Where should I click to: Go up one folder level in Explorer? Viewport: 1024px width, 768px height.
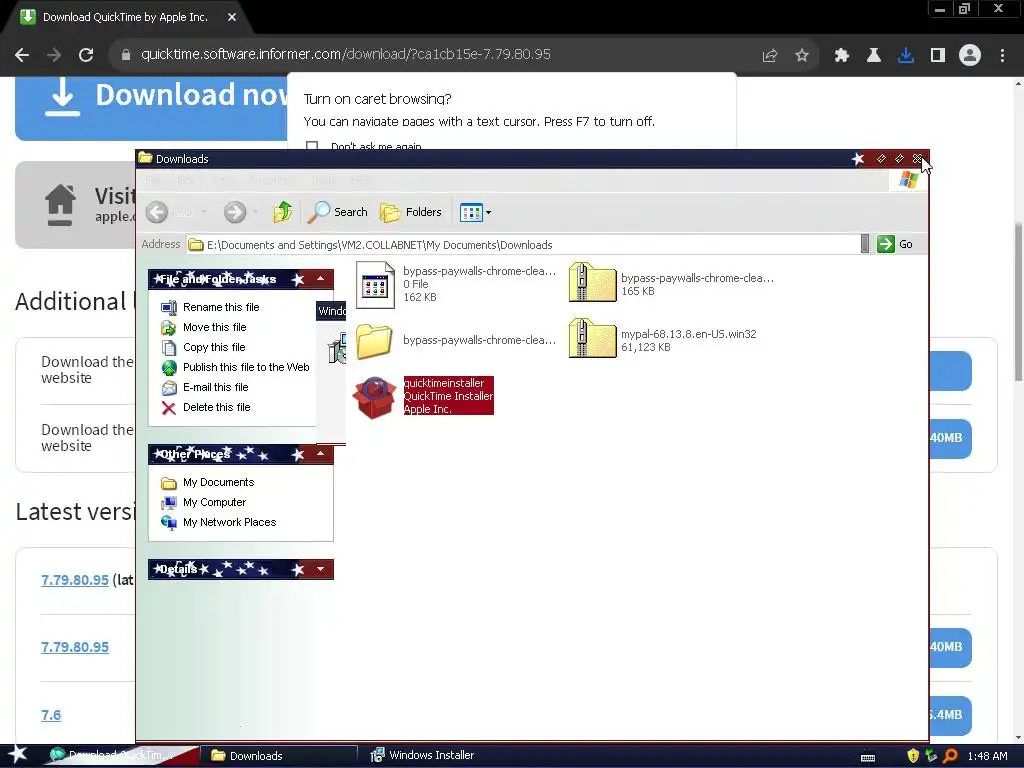(x=283, y=212)
